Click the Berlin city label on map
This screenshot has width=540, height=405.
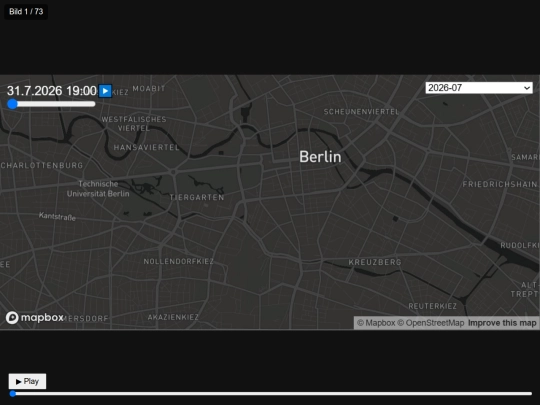click(320, 157)
